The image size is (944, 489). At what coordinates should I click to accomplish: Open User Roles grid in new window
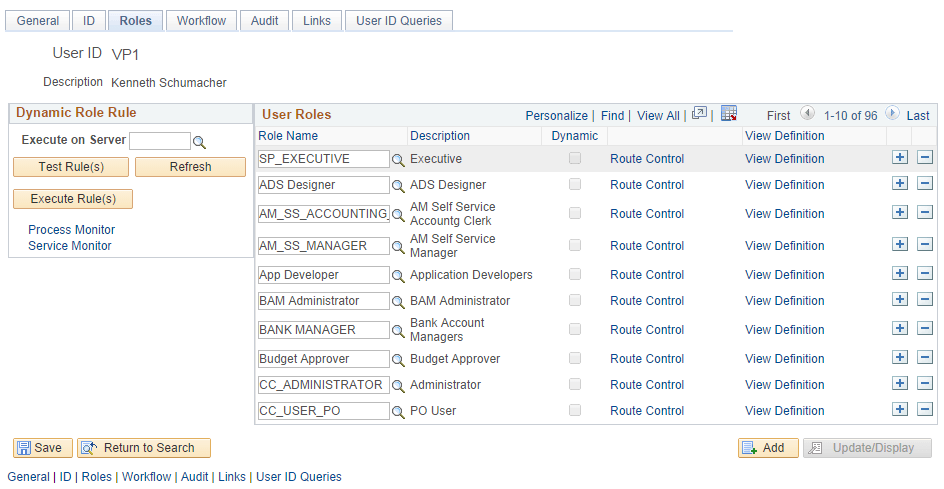coord(699,113)
